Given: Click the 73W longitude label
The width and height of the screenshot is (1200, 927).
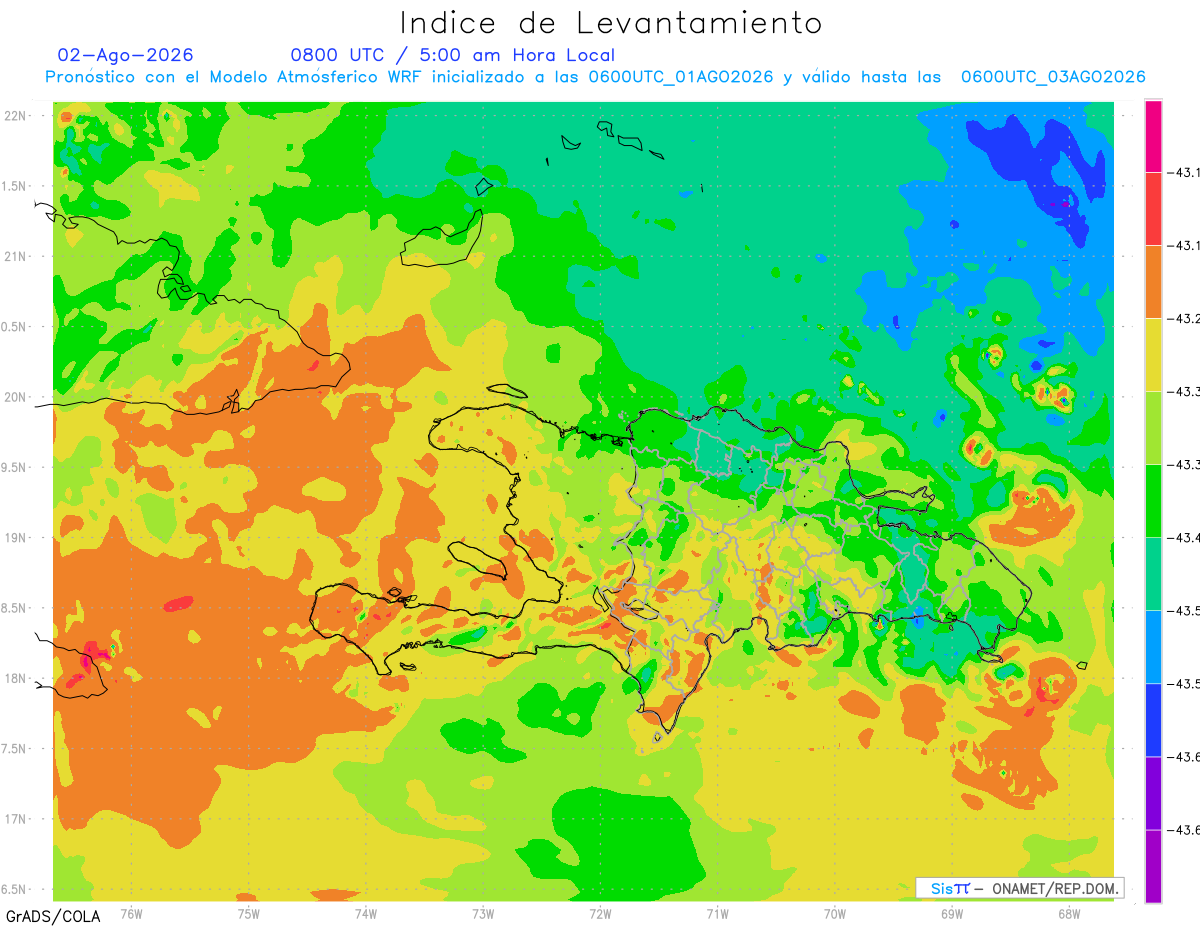Looking at the screenshot, I should pyautogui.click(x=483, y=913).
